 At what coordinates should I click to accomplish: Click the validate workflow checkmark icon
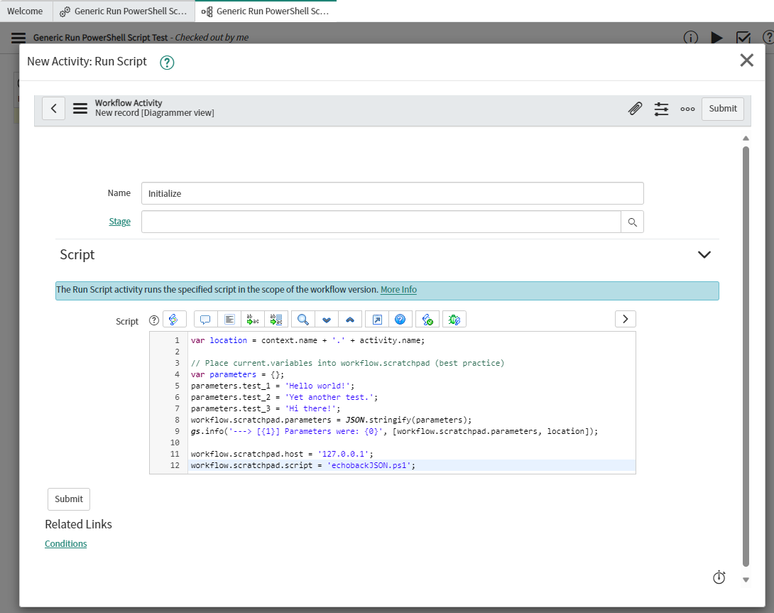(x=743, y=38)
